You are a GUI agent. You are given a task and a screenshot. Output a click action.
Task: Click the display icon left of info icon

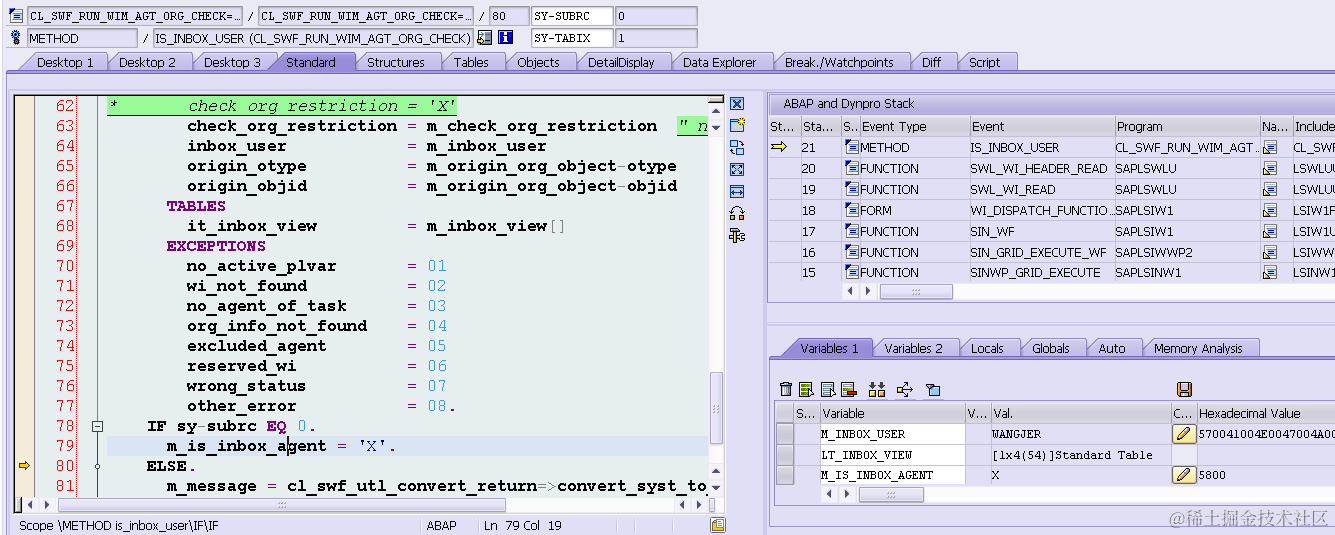[x=485, y=38]
